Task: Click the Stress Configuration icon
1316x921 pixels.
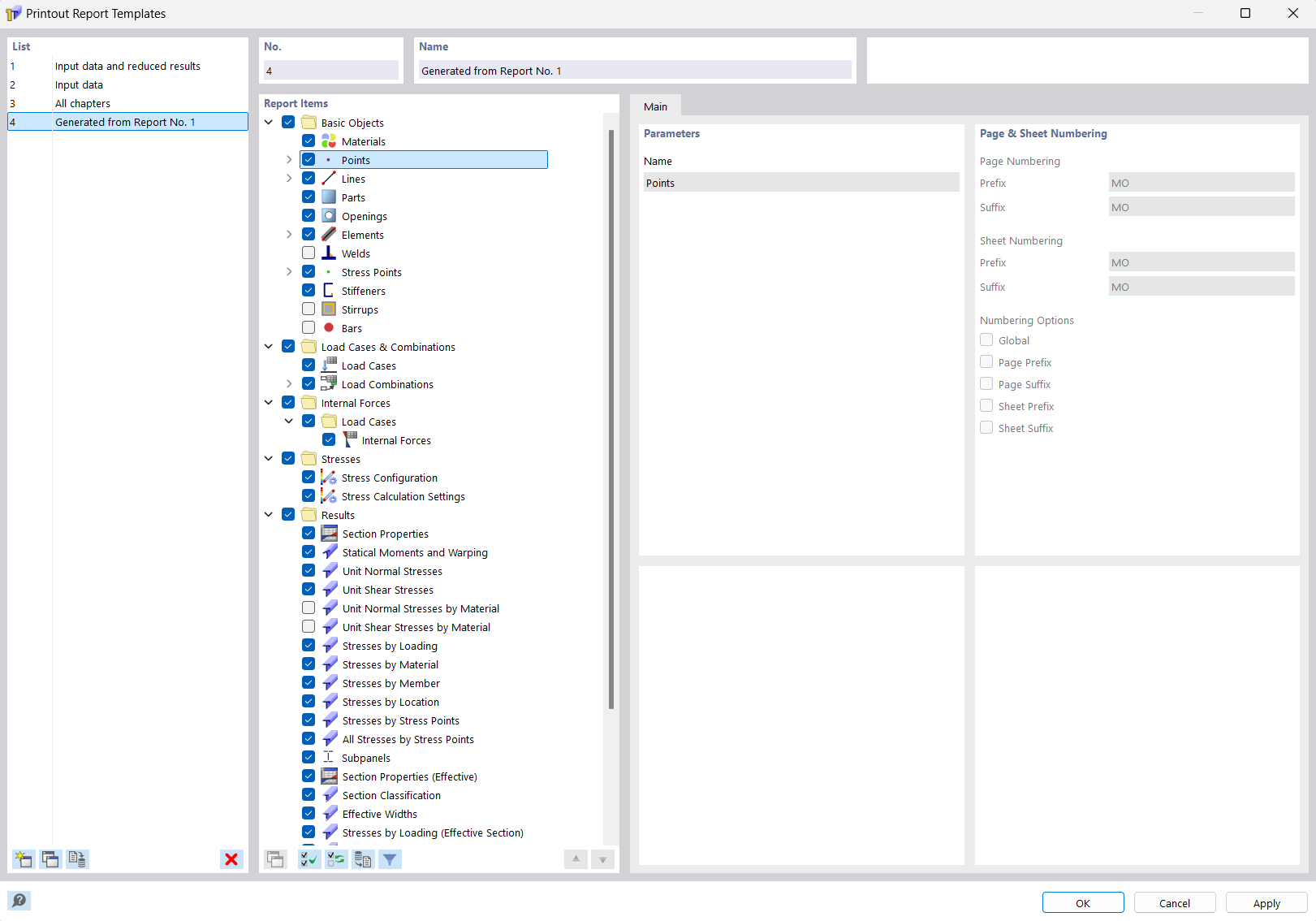Action: point(329,478)
